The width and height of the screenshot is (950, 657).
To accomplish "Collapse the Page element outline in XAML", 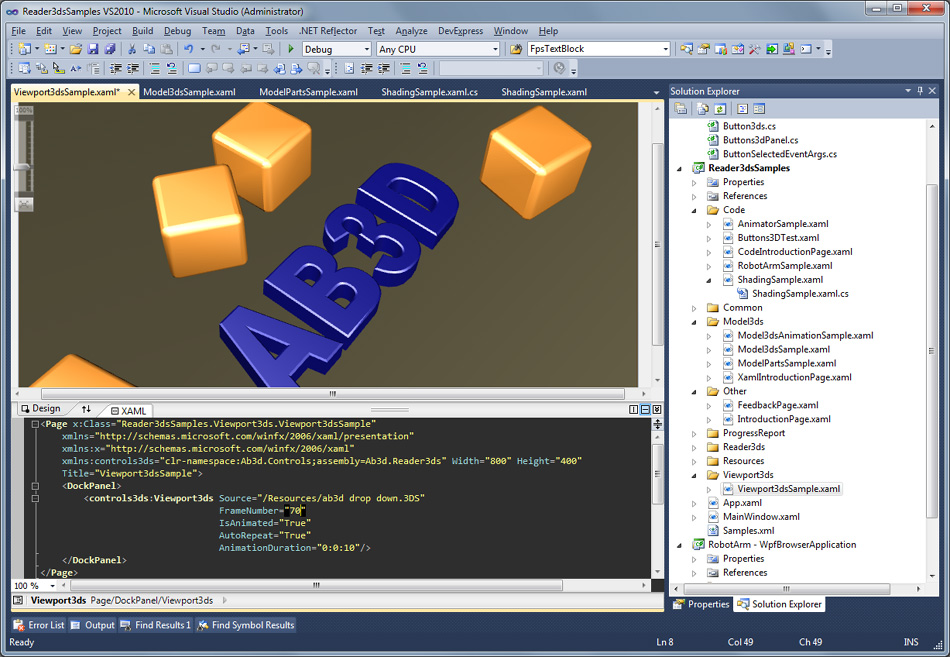I will tap(35, 424).
